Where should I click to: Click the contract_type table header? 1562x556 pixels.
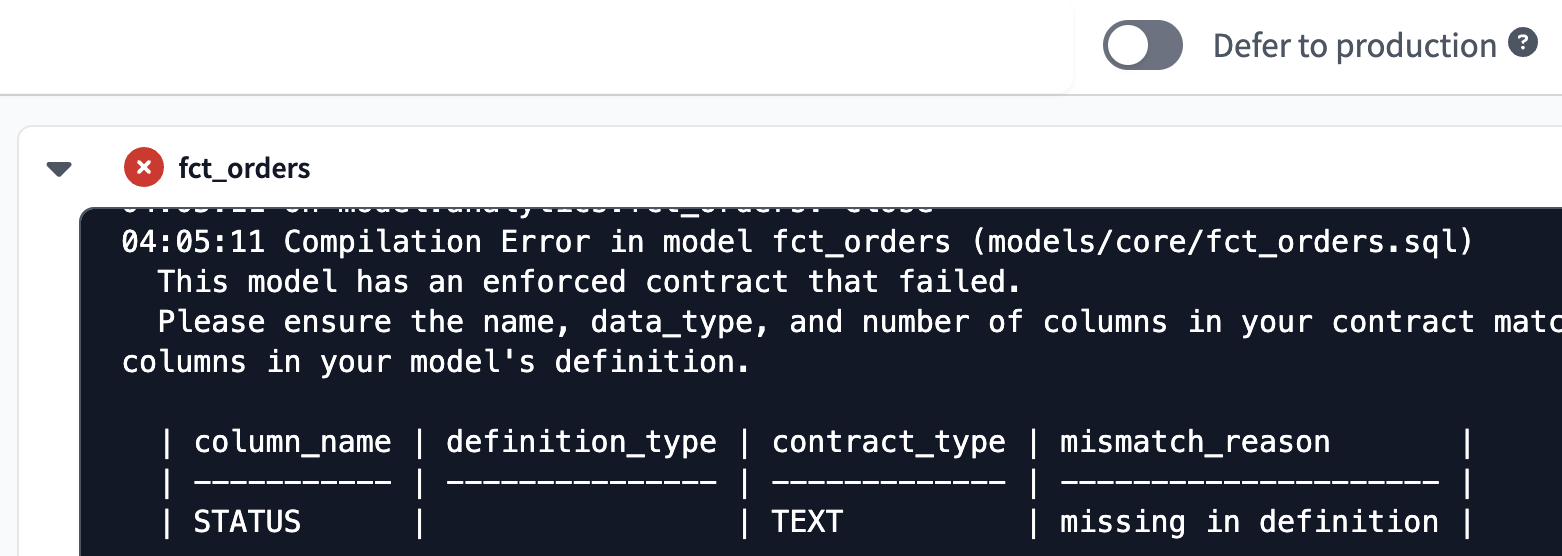(888, 442)
